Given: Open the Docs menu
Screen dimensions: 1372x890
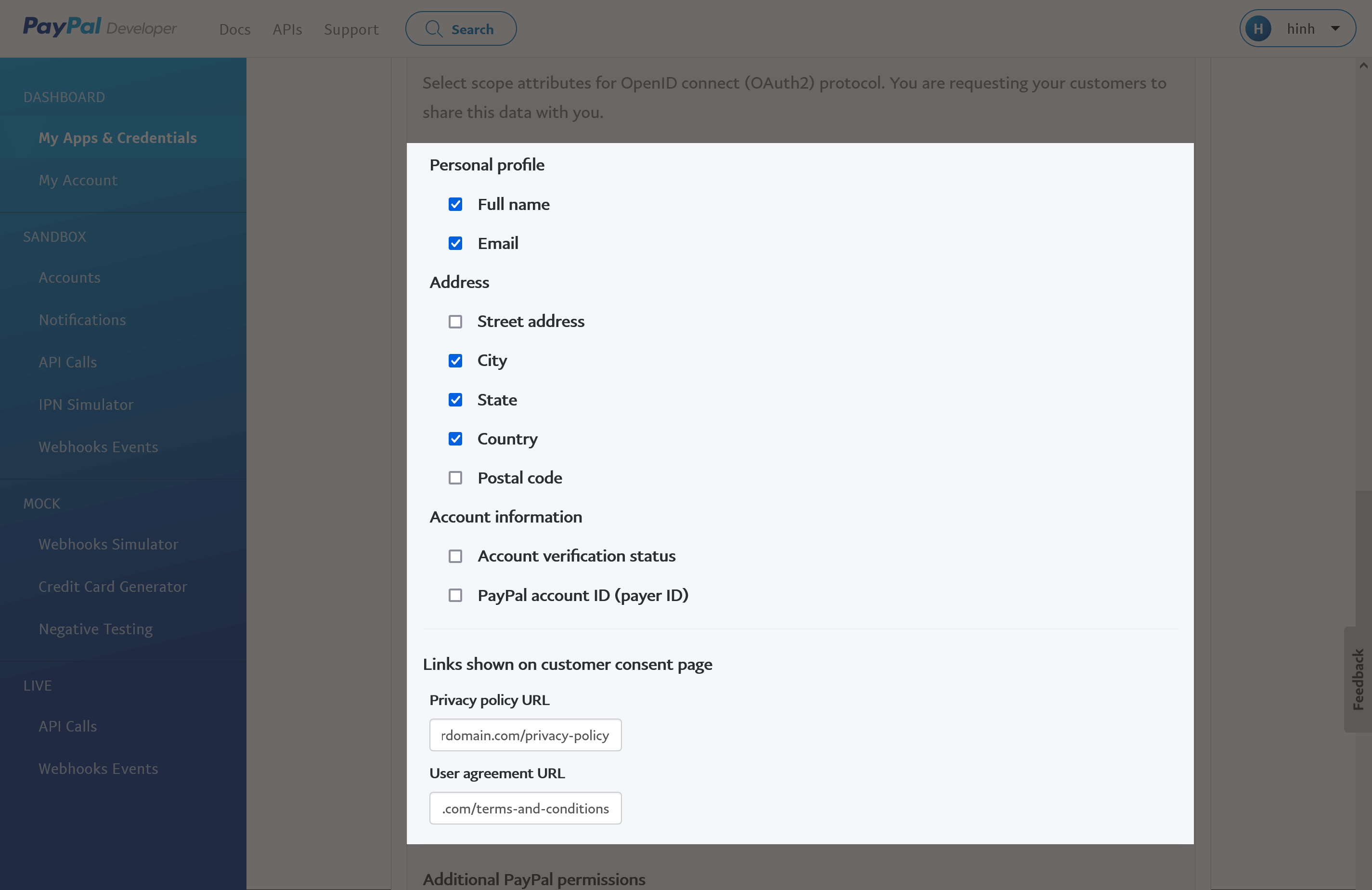Looking at the screenshot, I should pyautogui.click(x=234, y=29).
